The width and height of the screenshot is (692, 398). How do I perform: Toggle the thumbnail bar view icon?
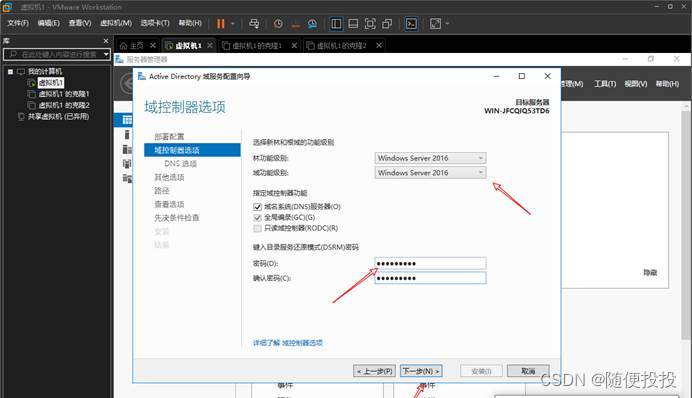tap(353, 24)
